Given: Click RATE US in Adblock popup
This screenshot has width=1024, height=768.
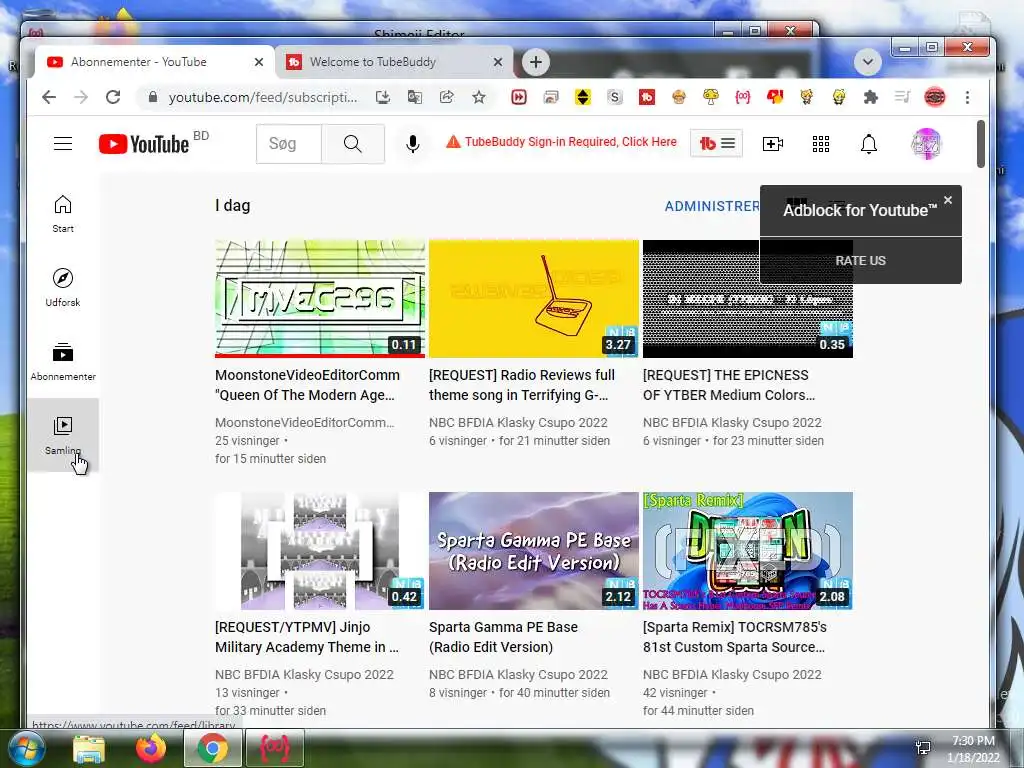Looking at the screenshot, I should tap(860, 261).
